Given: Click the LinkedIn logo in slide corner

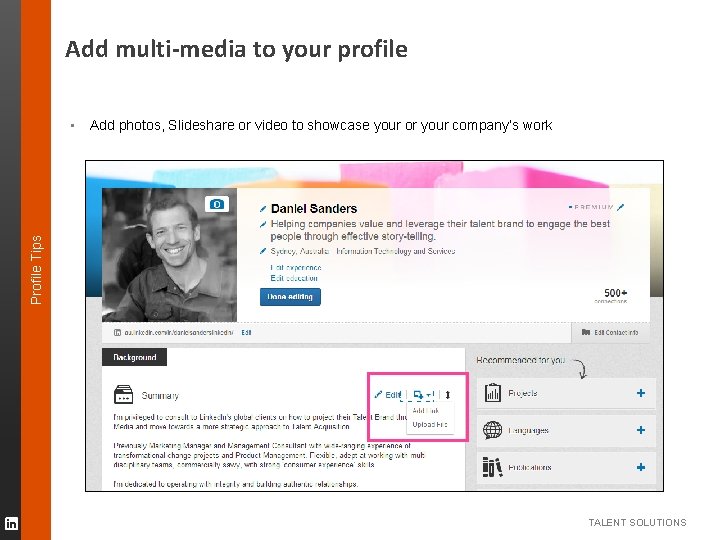Looking at the screenshot, I should [x=11, y=523].
